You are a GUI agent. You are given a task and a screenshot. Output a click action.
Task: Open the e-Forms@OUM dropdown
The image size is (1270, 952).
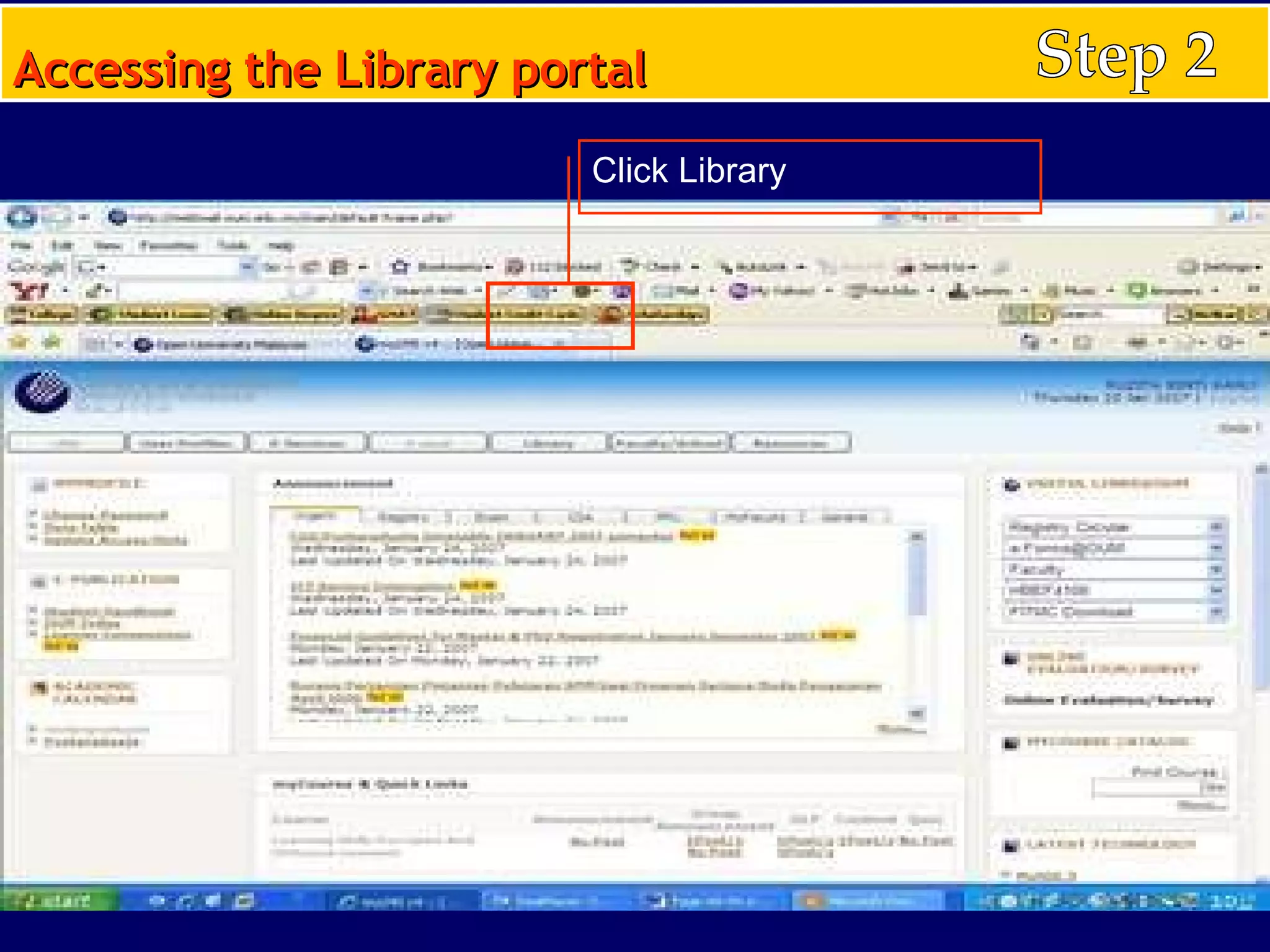pyautogui.click(x=1114, y=549)
